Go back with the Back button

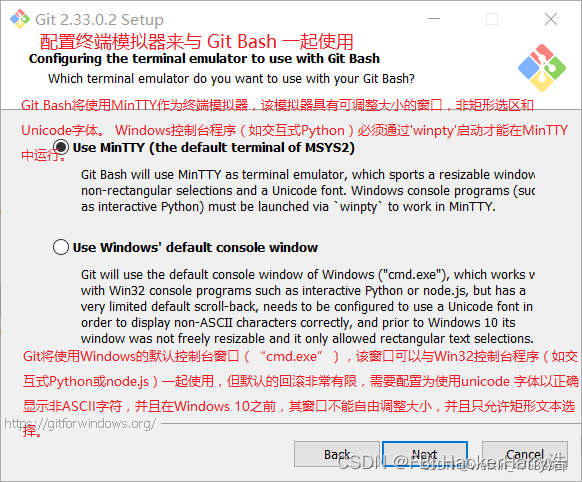pos(337,454)
